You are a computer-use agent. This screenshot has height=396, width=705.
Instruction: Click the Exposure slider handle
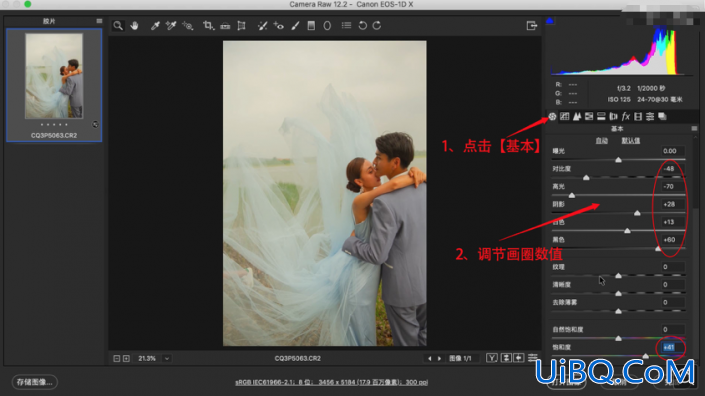coord(619,160)
